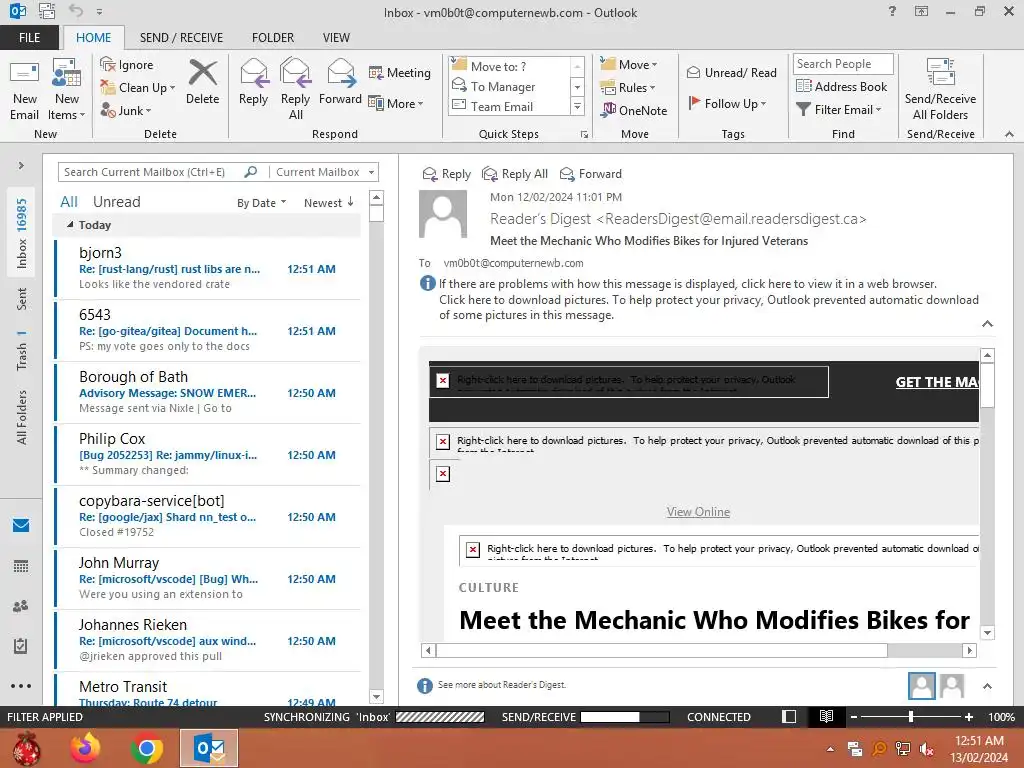Show All messages filter
This screenshot has height=768, width=1024.
(69, 202)
